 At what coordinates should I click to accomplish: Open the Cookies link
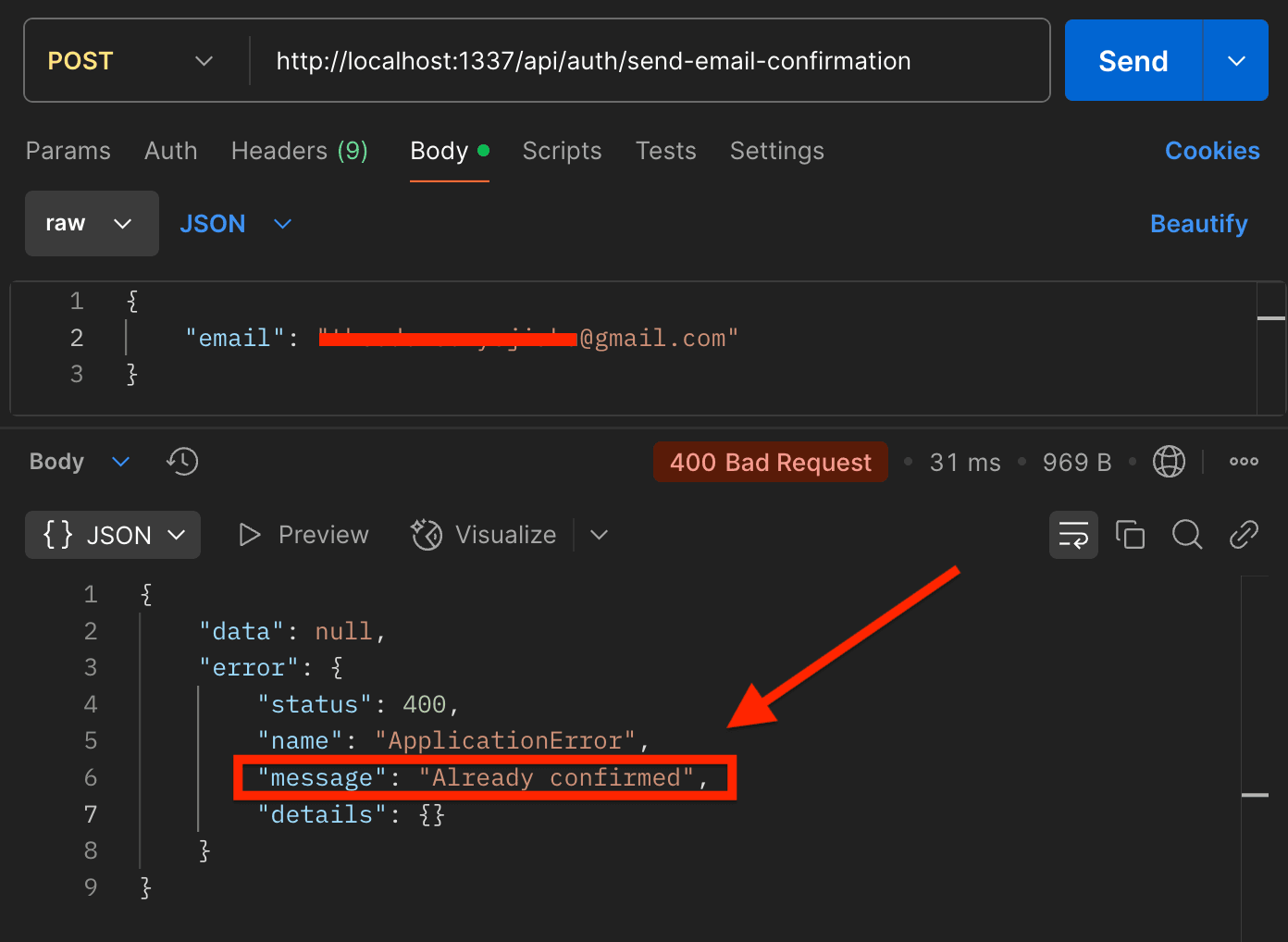[x=1212, y=151]
